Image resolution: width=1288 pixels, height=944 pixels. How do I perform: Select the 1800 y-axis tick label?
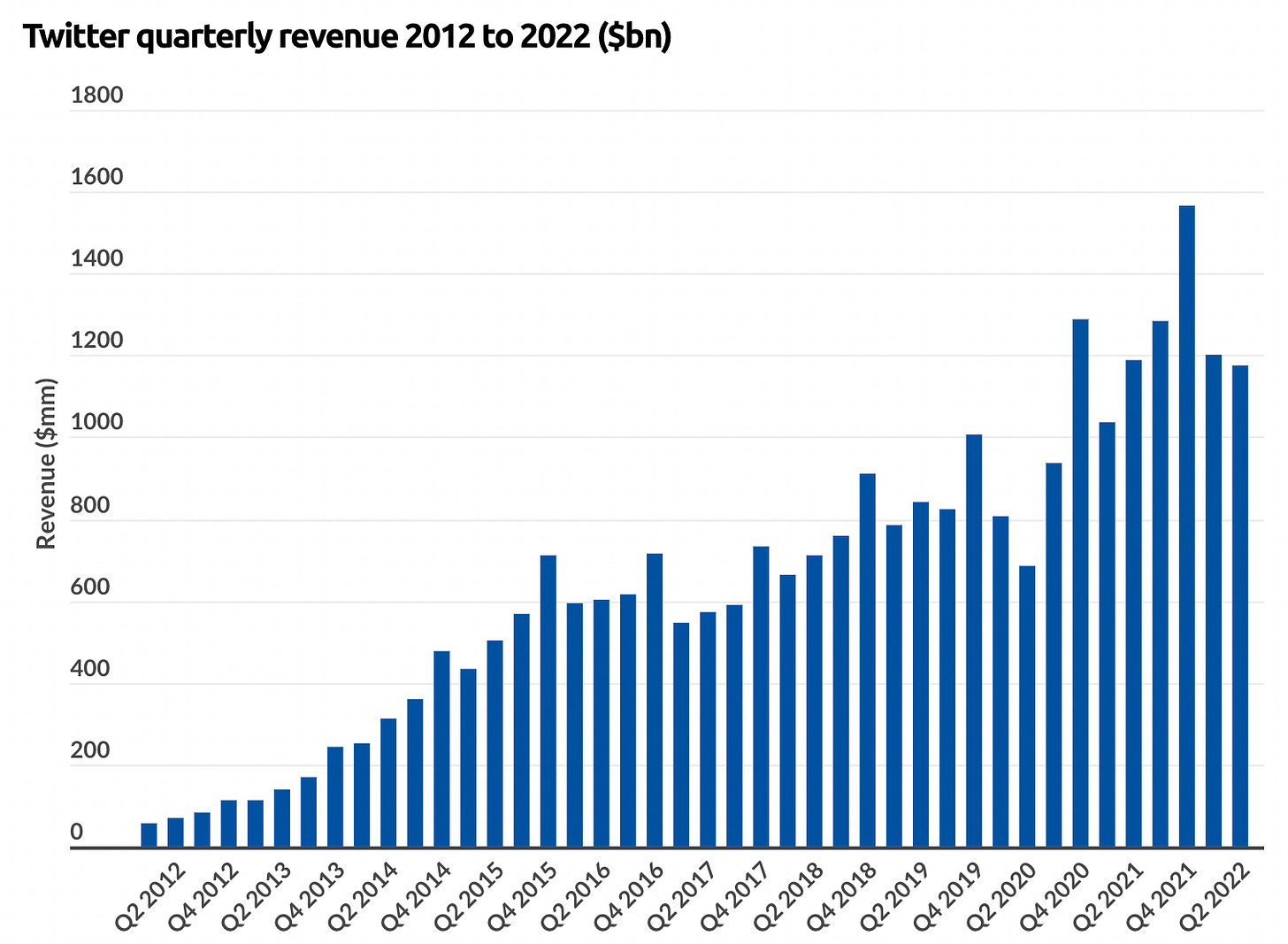coord(96,96)
